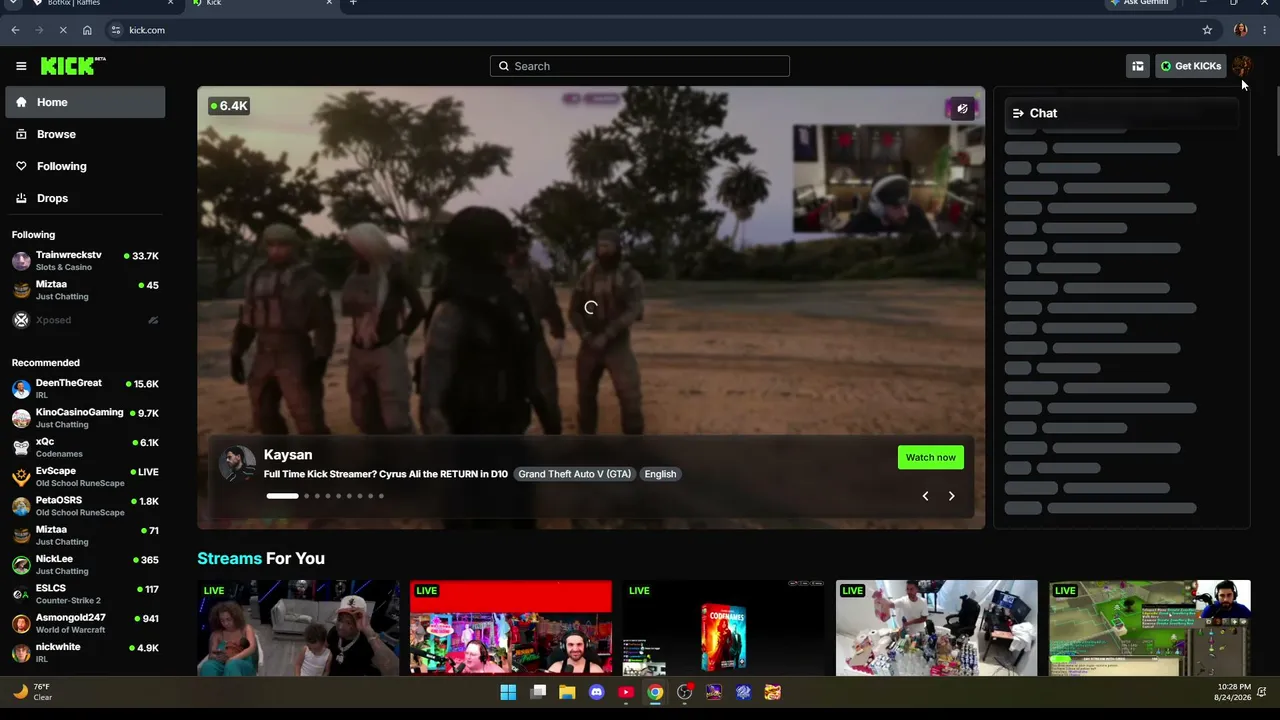
Task: Open the offline Xposed channel
Action: coord(85,320)
